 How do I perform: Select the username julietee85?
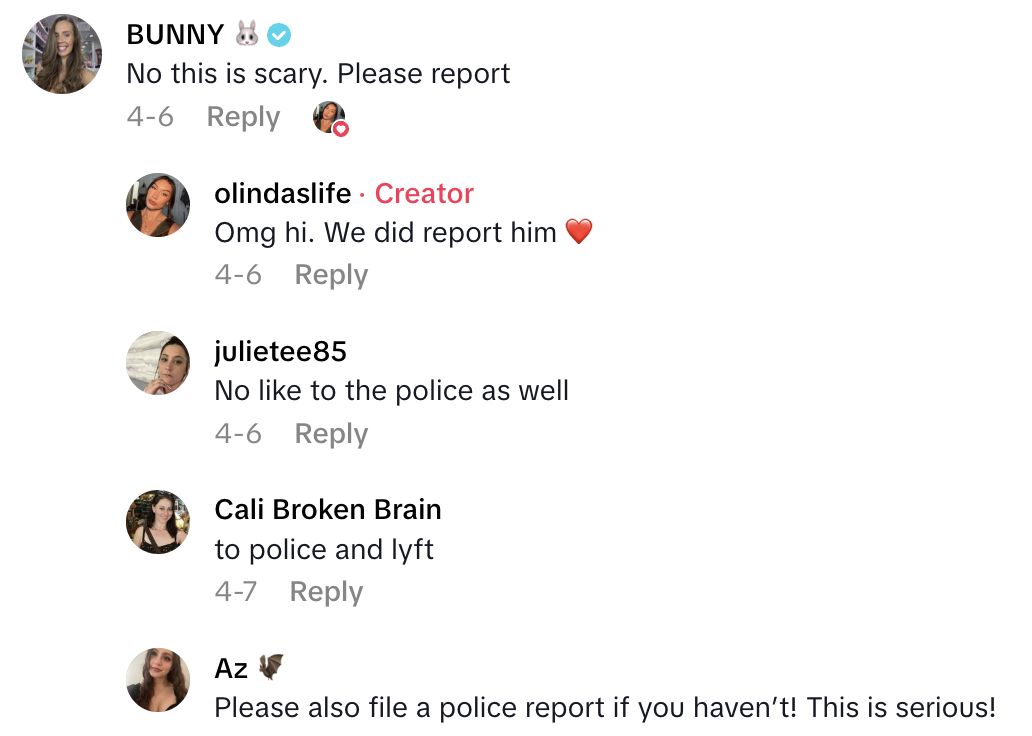point(281,351)
